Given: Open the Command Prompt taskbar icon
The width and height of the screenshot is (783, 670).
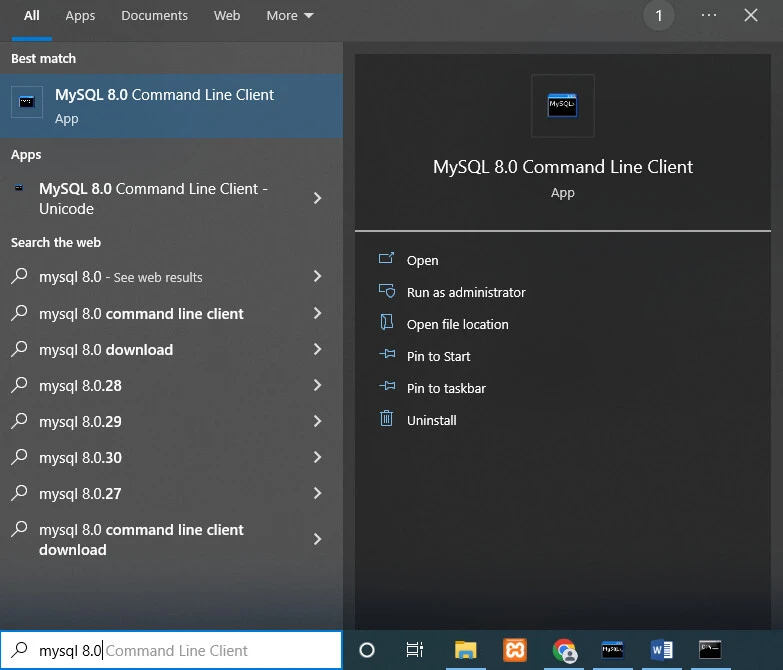Looking at the screenshot, I should (x=710, y=650).
